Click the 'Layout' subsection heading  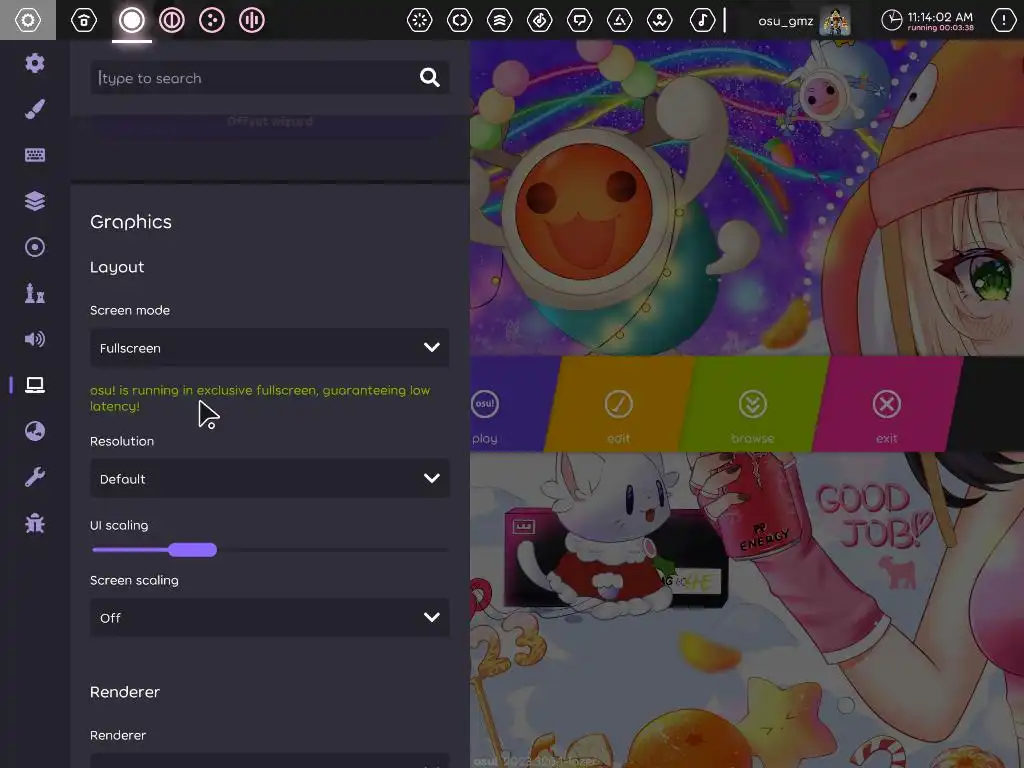tap(117, 267)
